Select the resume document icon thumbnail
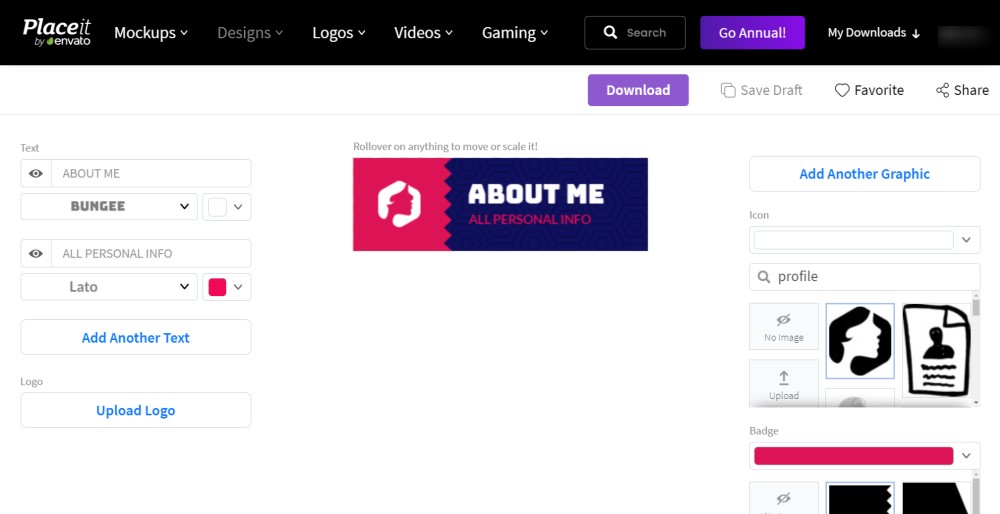This screenshot has width=1000, height=514. point(937,350)
